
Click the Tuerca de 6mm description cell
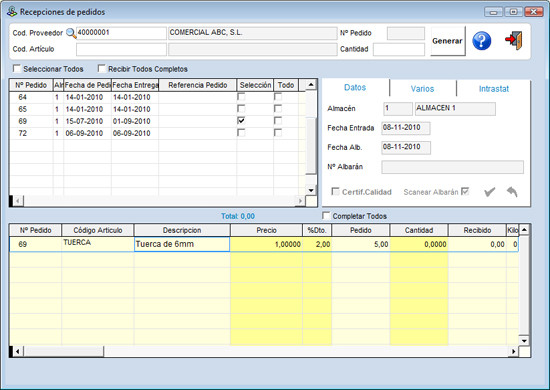click(x=182, y=244)
